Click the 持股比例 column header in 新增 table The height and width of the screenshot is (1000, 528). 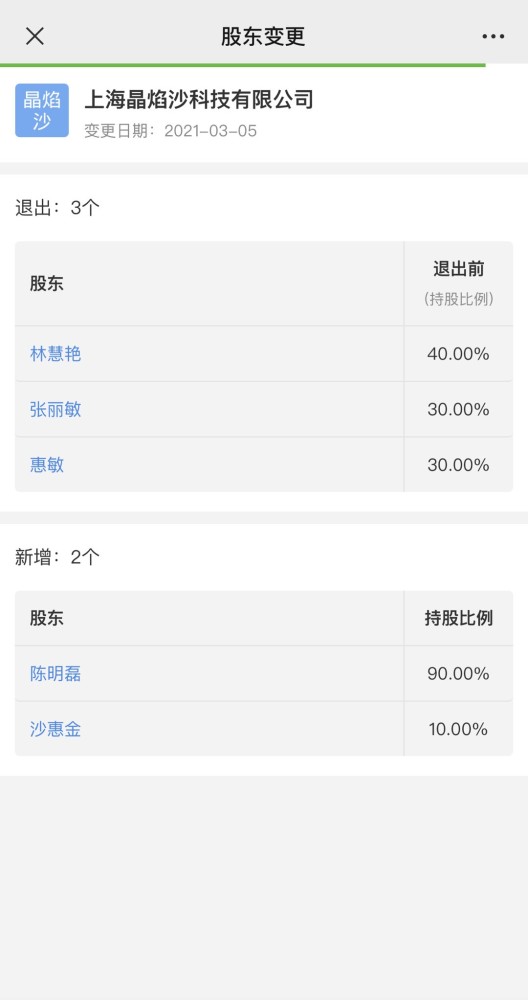[458, 618]
